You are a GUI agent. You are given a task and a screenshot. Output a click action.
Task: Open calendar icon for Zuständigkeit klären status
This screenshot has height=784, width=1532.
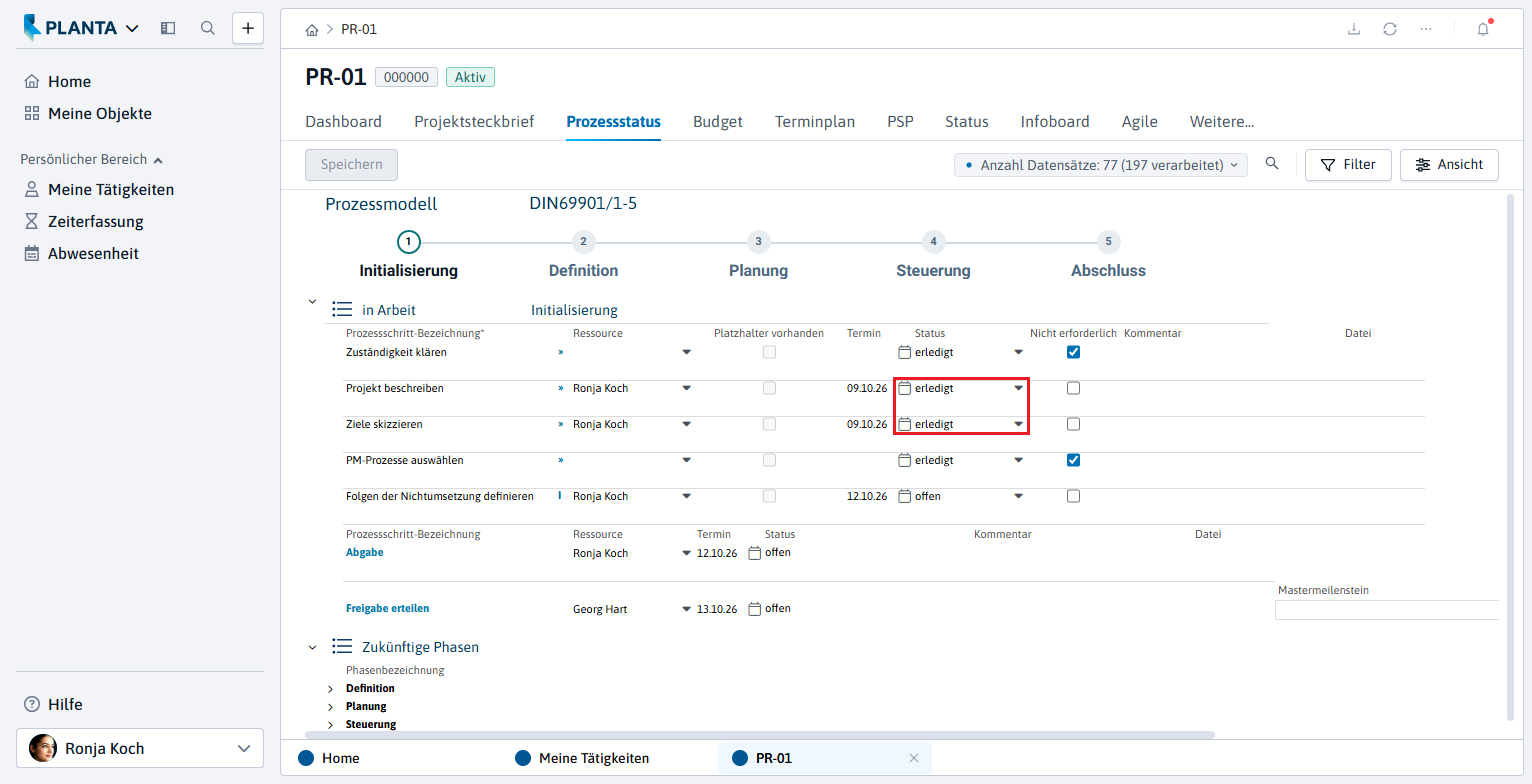point(905,352)
